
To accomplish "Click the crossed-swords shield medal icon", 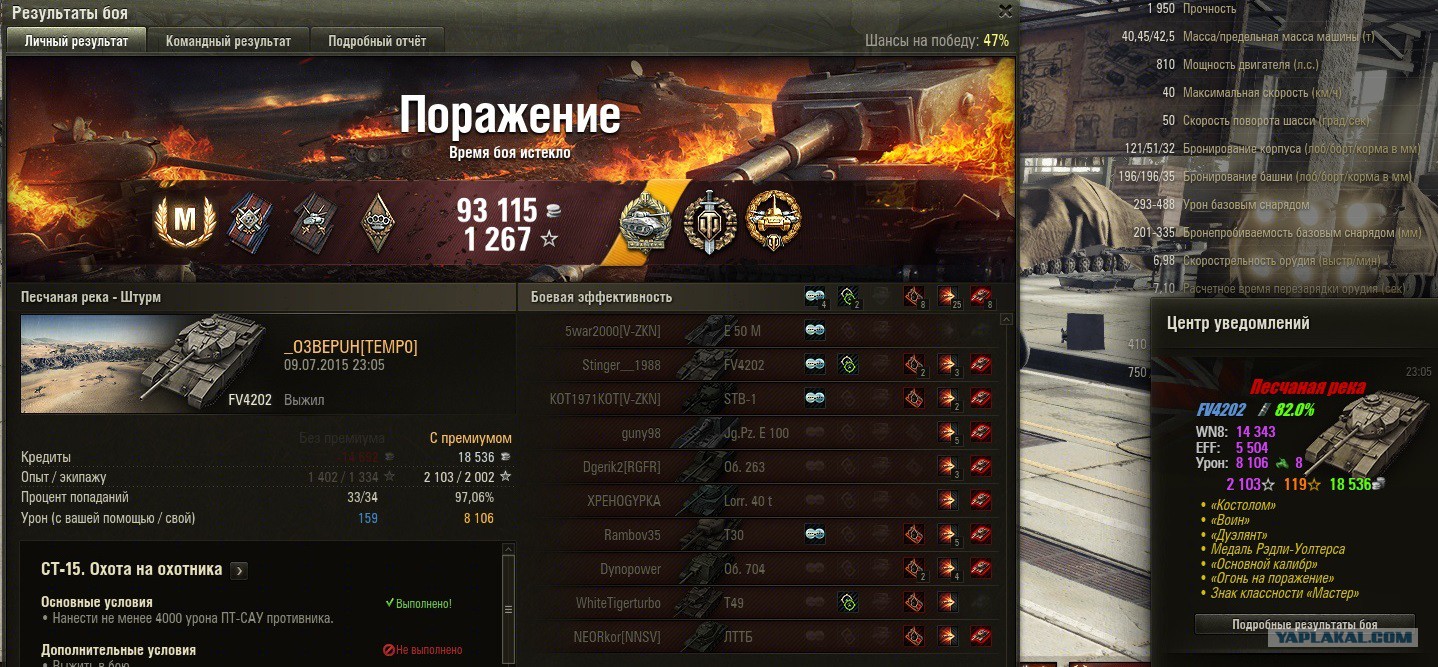I will pos(710,220).
